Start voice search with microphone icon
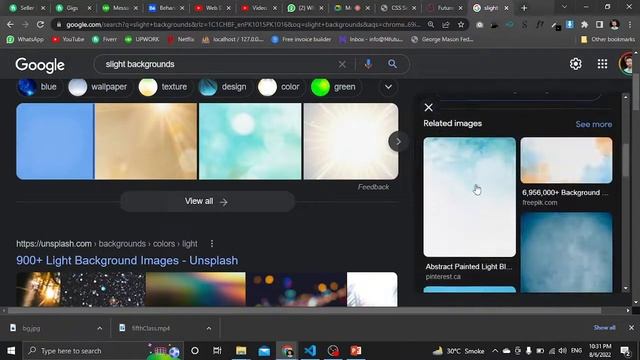Screen dimensions: 640x360 (368, 64)
